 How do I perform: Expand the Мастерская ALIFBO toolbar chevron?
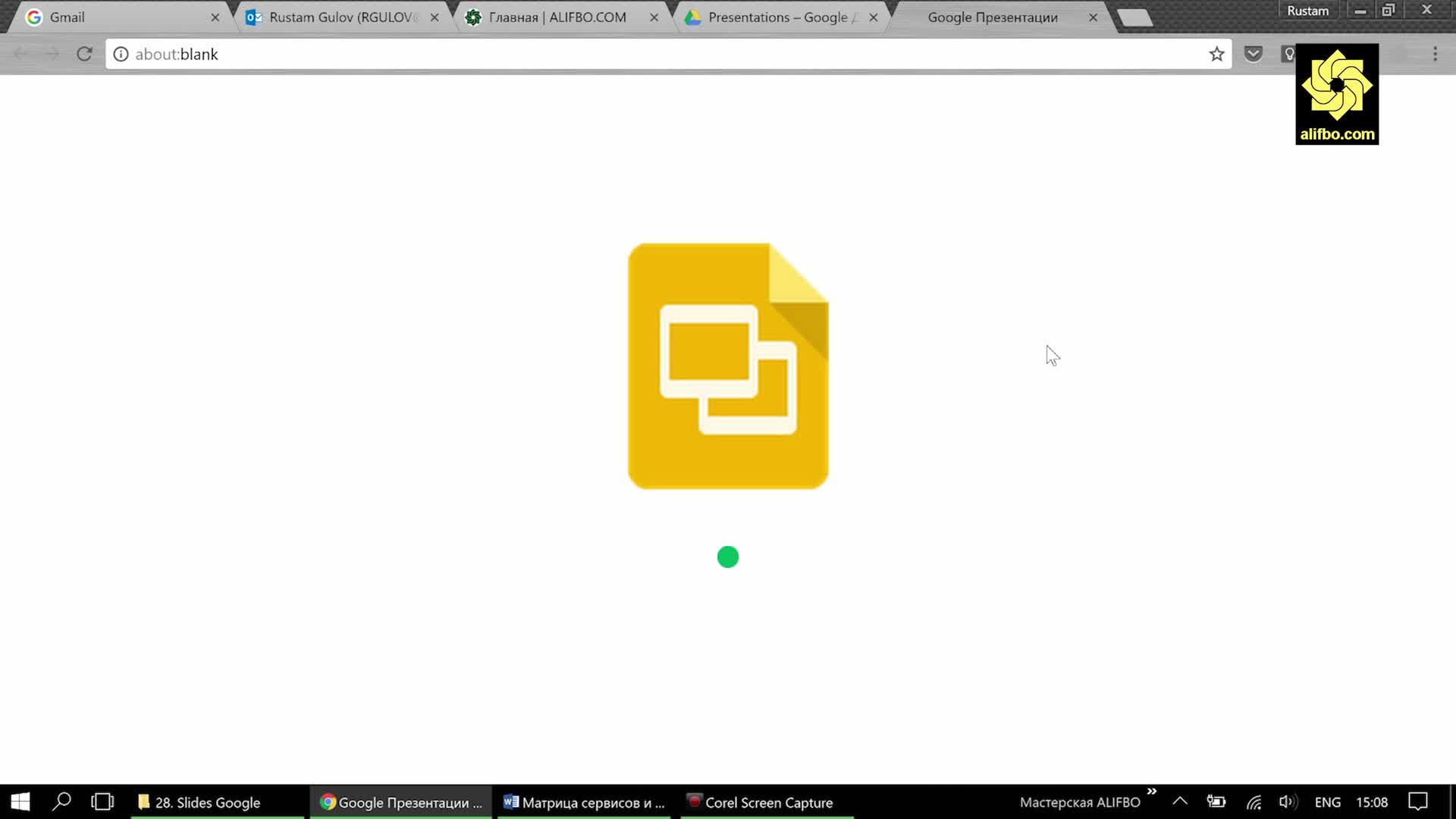point(1152,792)
